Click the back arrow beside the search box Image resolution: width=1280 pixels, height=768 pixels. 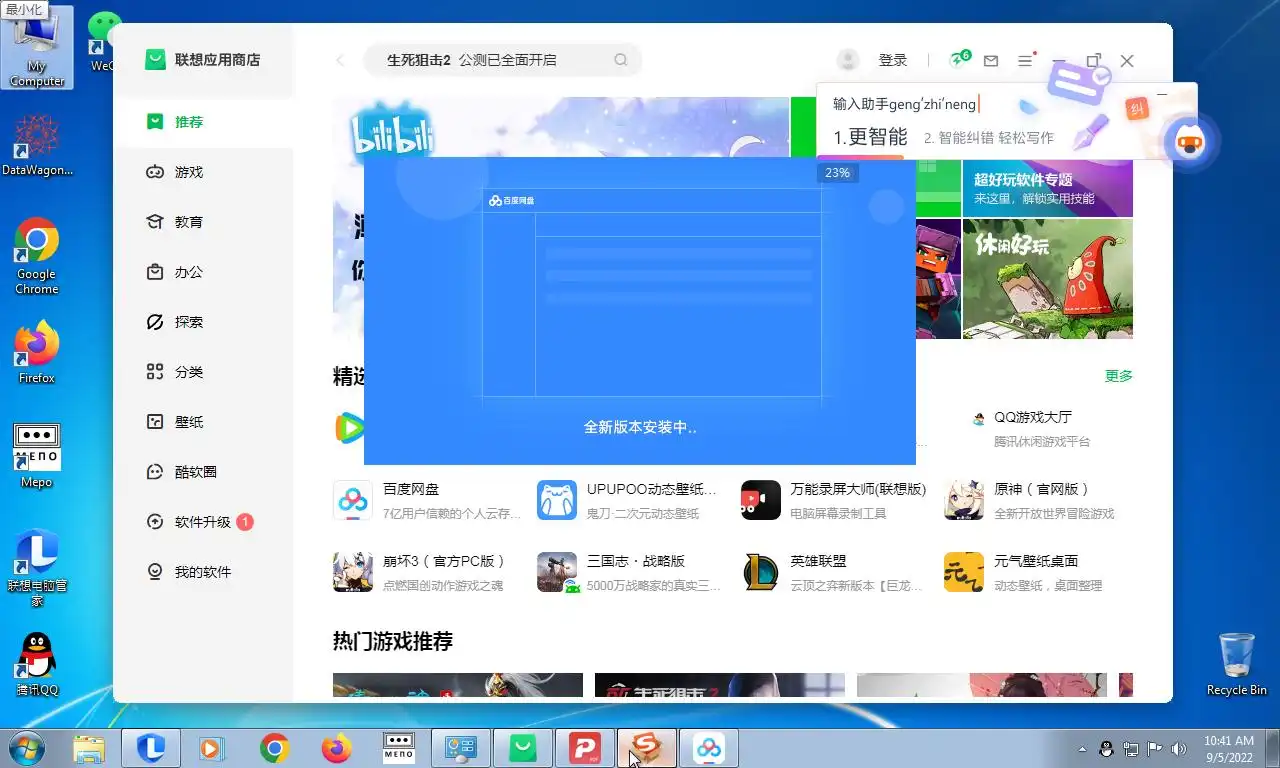tap(340, 60)
